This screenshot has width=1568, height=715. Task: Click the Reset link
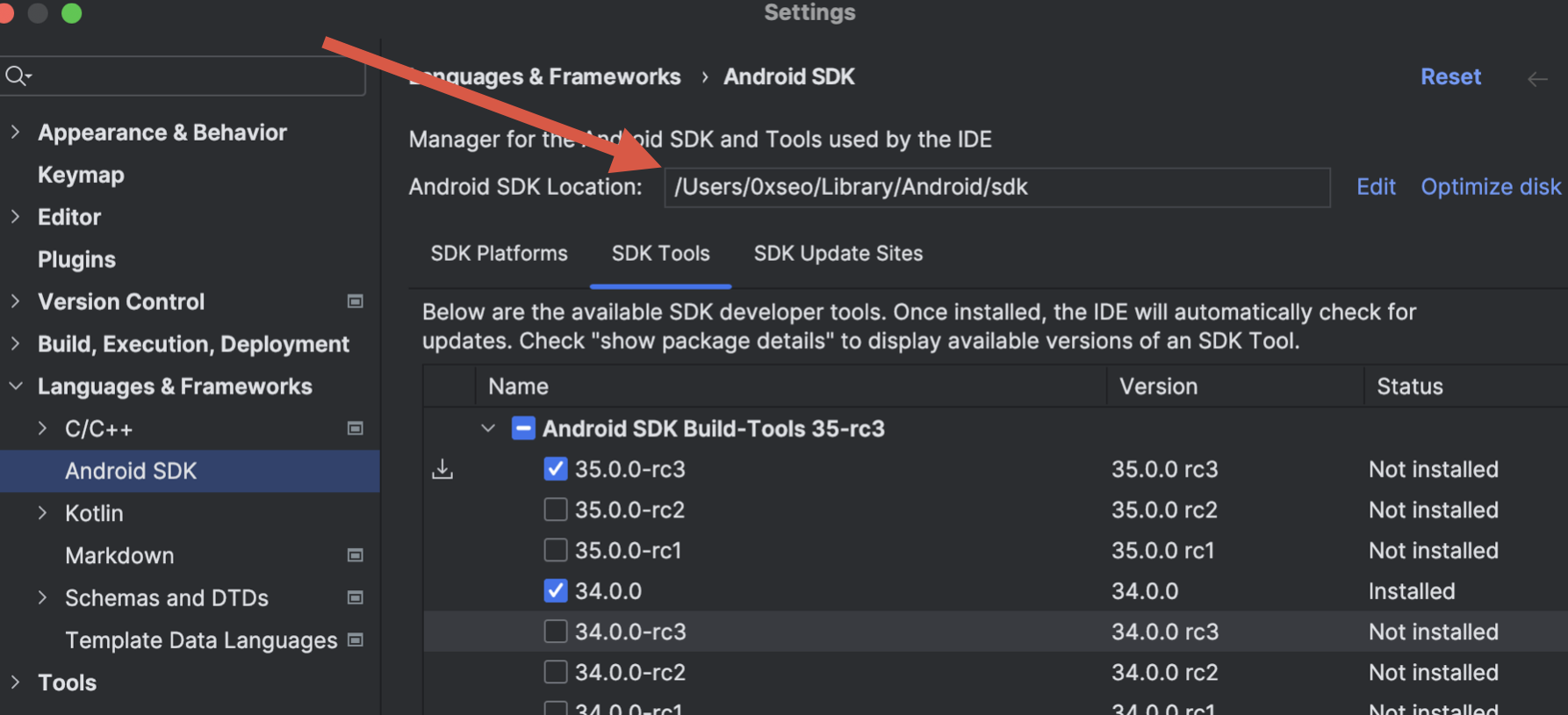tap(1450, 76)
